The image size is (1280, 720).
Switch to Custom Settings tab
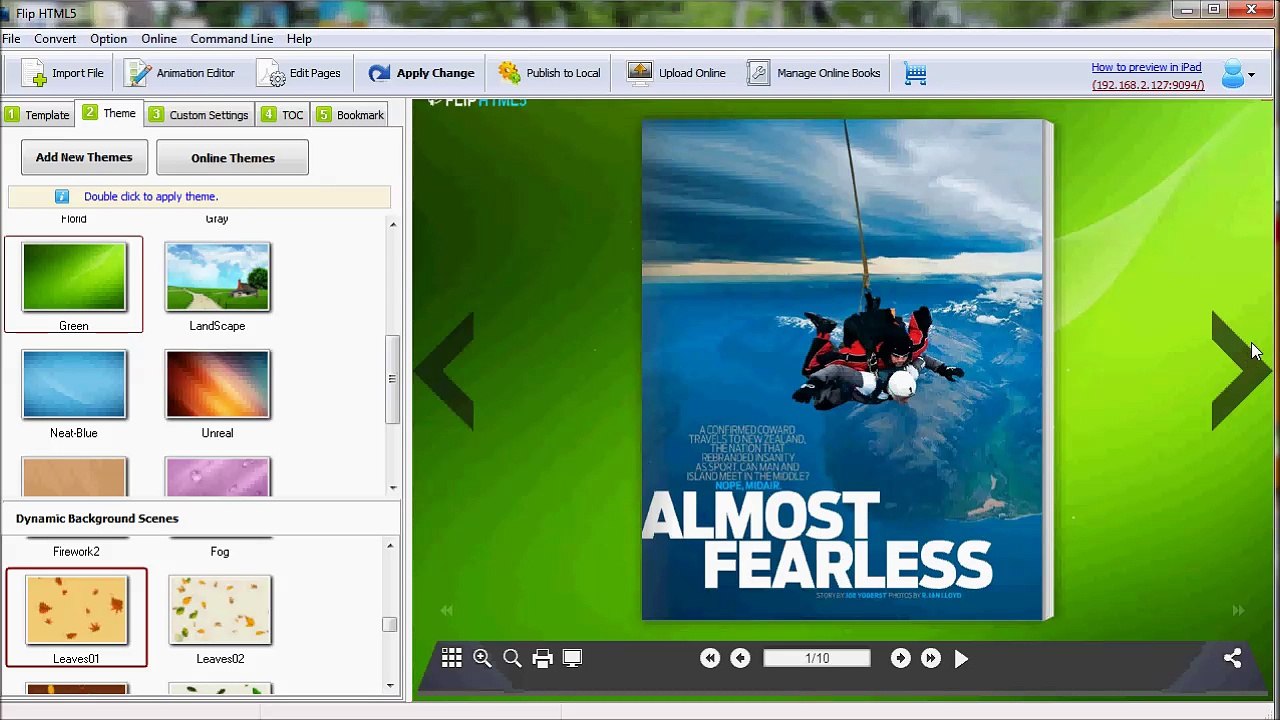point(198,115)
